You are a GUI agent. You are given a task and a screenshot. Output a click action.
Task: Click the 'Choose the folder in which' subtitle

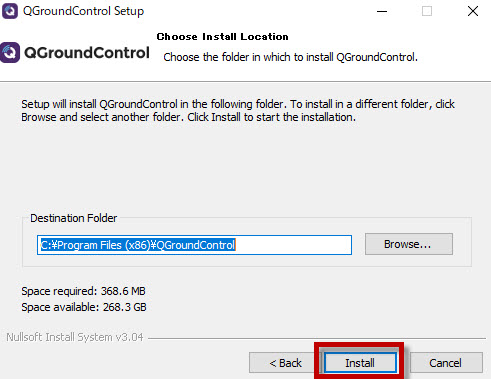click(290, 57)
